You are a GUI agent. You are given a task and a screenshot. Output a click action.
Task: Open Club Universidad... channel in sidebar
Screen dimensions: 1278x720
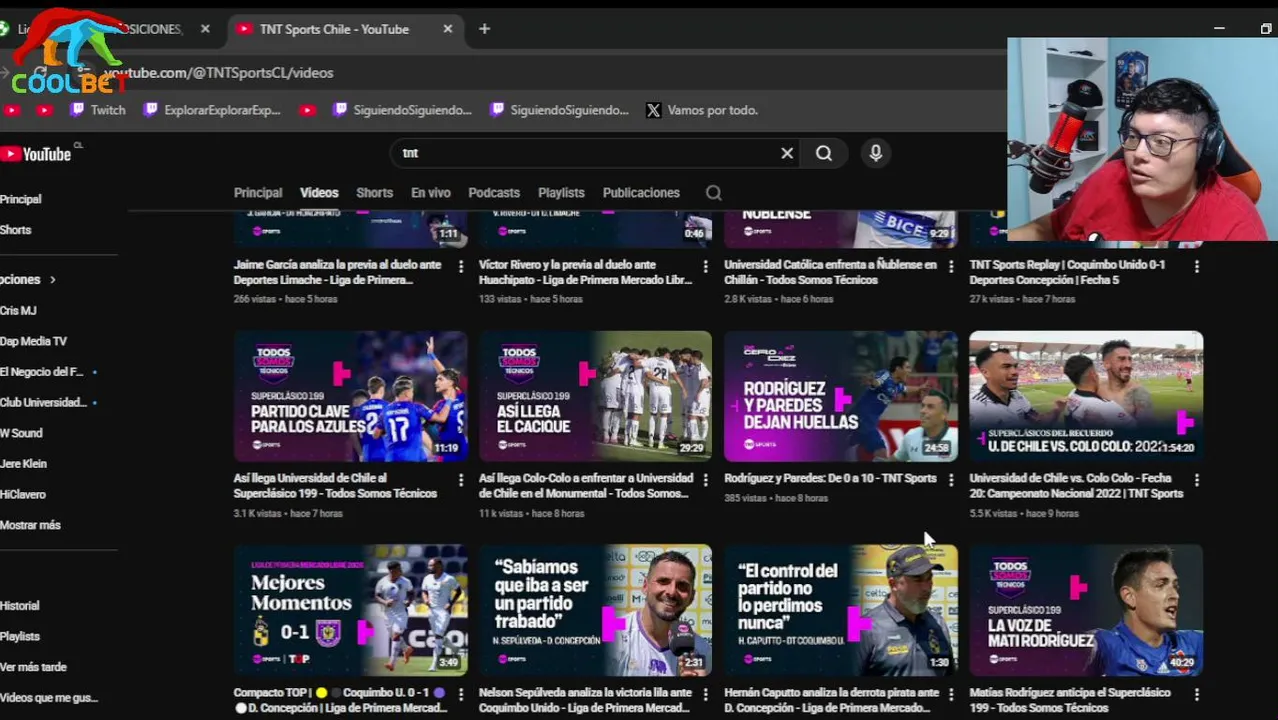click(43, 402)
